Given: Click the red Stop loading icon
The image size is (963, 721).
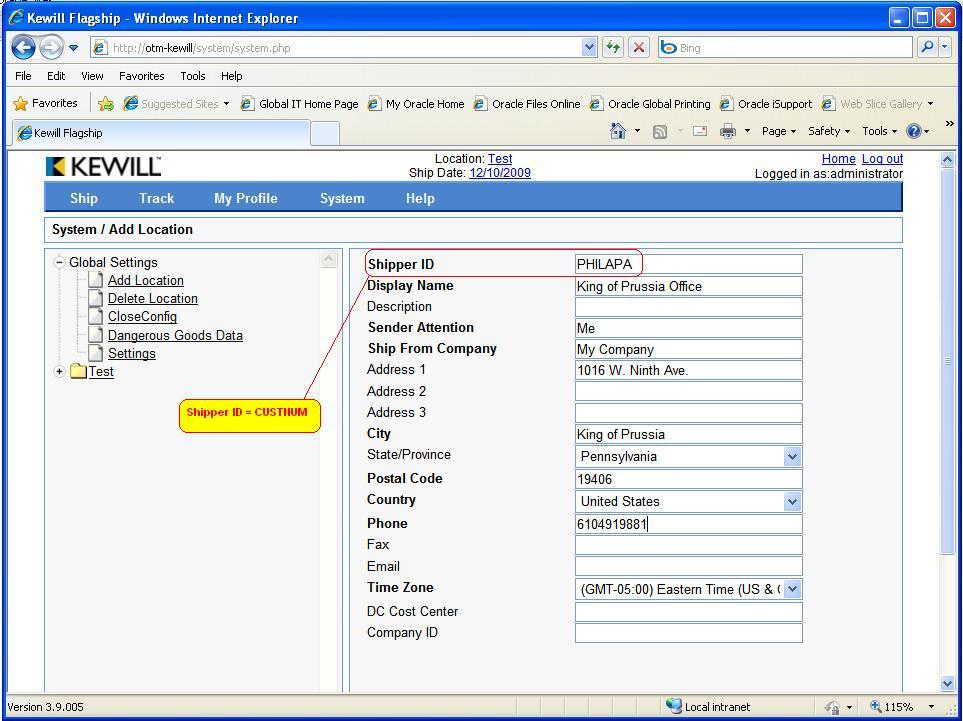Looking at the screenshot, I should pos(639,47).
